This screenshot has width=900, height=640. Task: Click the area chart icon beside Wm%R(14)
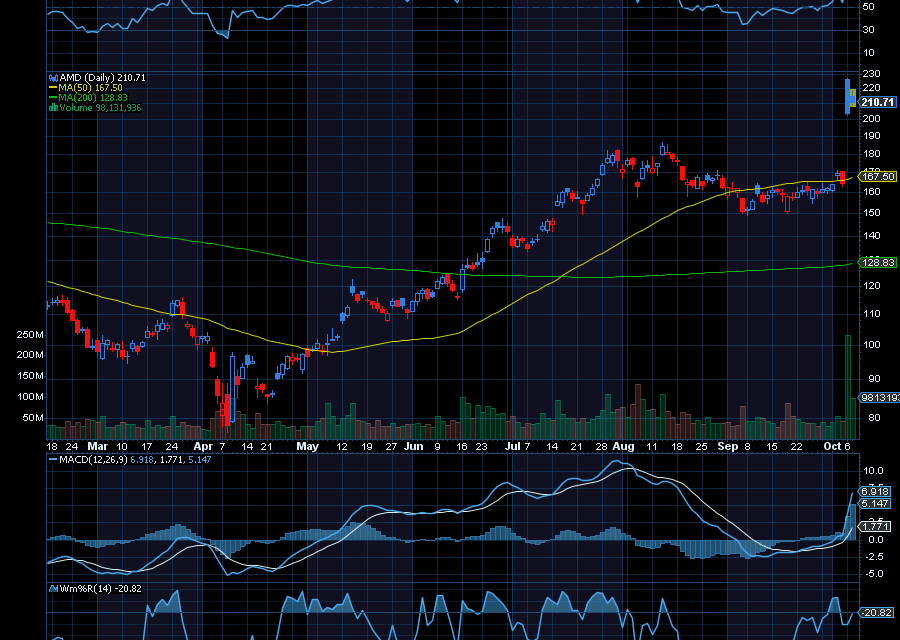click(52, 588)
